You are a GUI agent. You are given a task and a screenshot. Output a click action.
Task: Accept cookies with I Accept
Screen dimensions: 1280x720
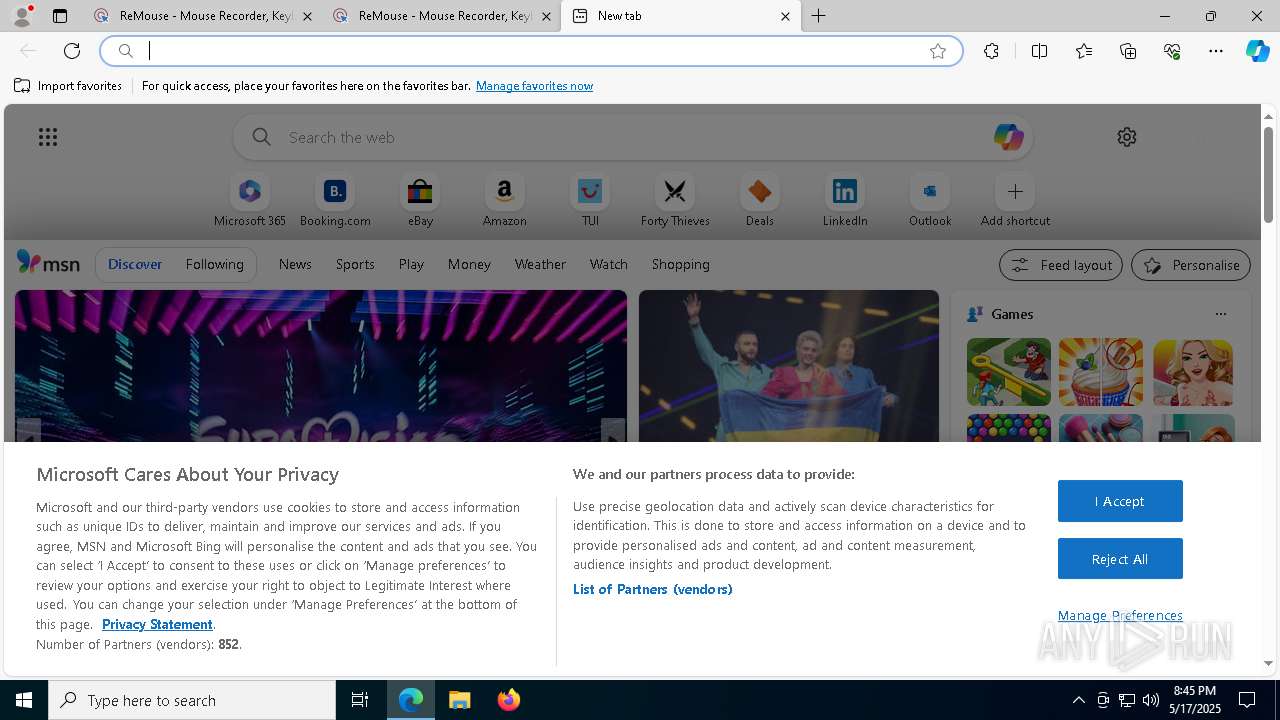(x=1120, y=501)
